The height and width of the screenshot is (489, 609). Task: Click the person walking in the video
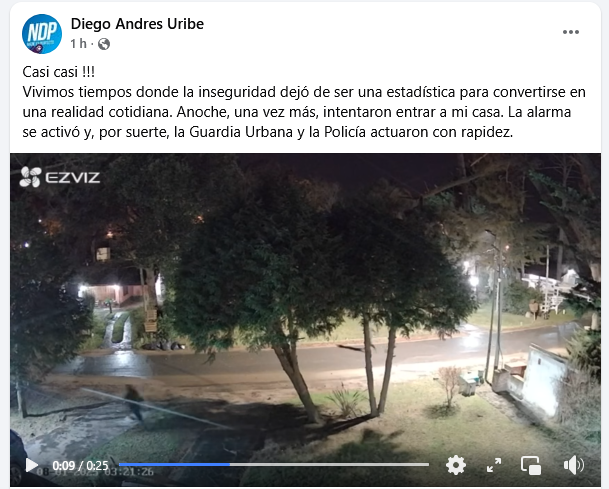click(x=134, y=402)
